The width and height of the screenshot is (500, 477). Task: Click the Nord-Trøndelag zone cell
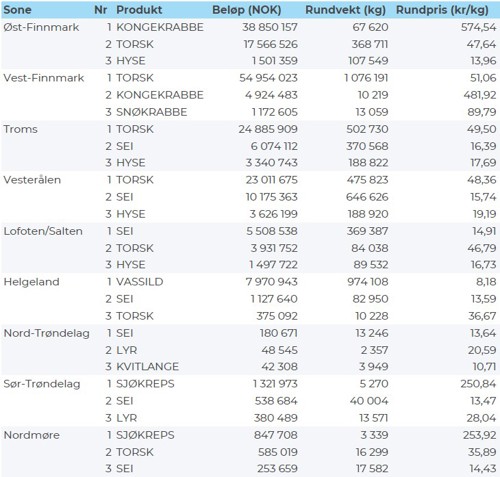click(47, 333)
